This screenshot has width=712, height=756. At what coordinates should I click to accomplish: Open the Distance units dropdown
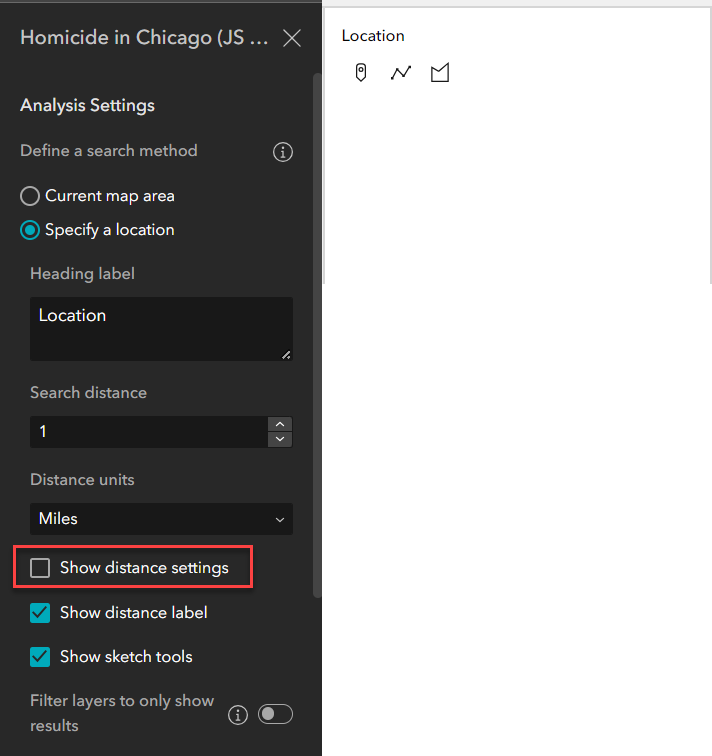161,519
